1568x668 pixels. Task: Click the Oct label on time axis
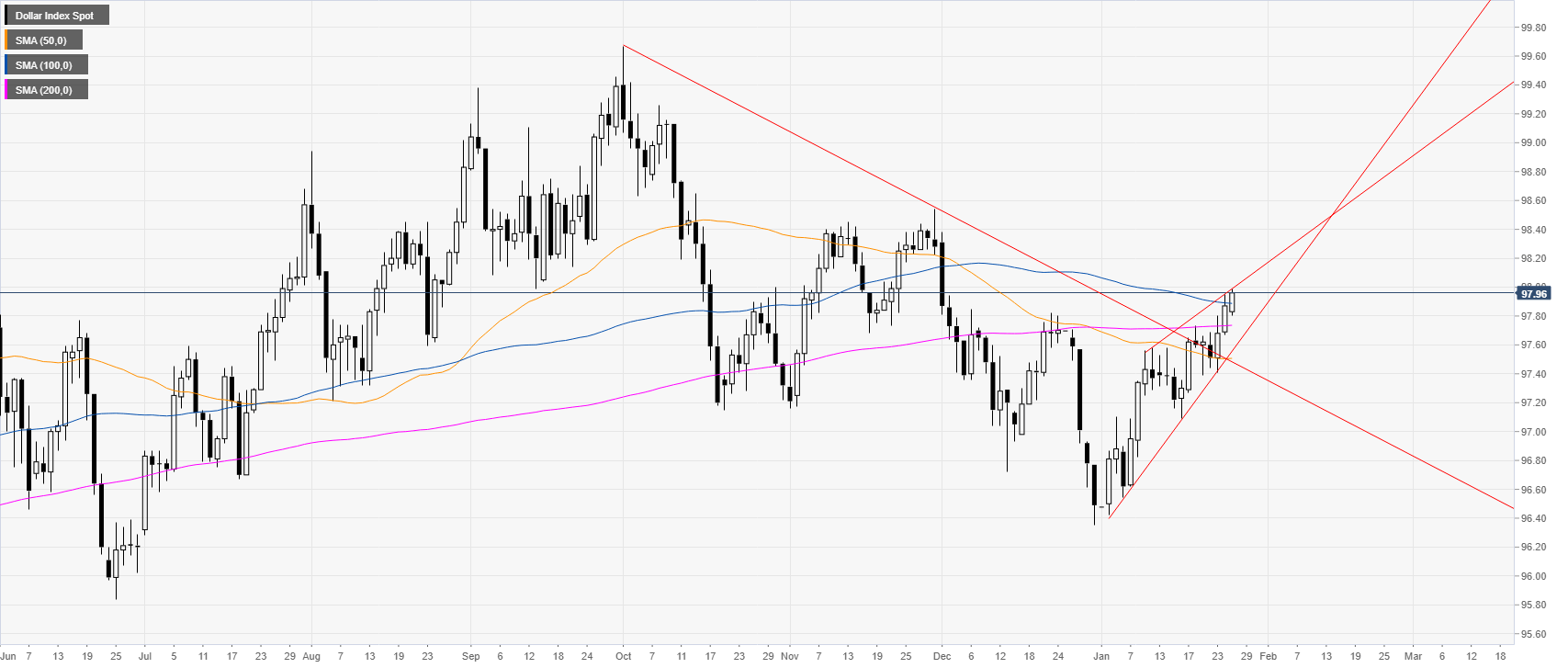pyautogui.click(x=624, y=656)
